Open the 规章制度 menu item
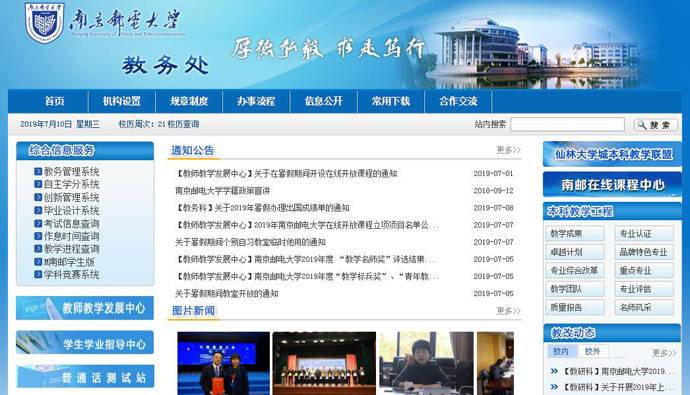 [x=189, y=101]
